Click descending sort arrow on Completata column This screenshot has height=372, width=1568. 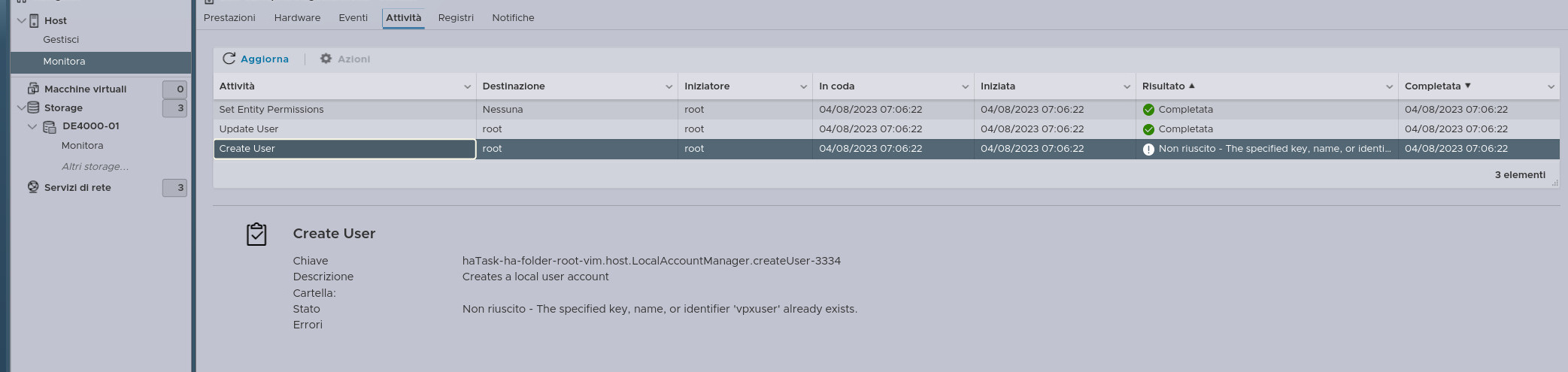click(x=1467, y=86)
